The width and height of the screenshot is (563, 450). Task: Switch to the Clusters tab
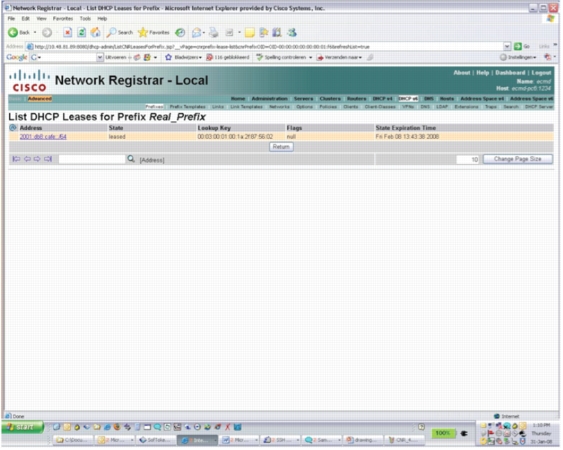[x=330, y=98]
